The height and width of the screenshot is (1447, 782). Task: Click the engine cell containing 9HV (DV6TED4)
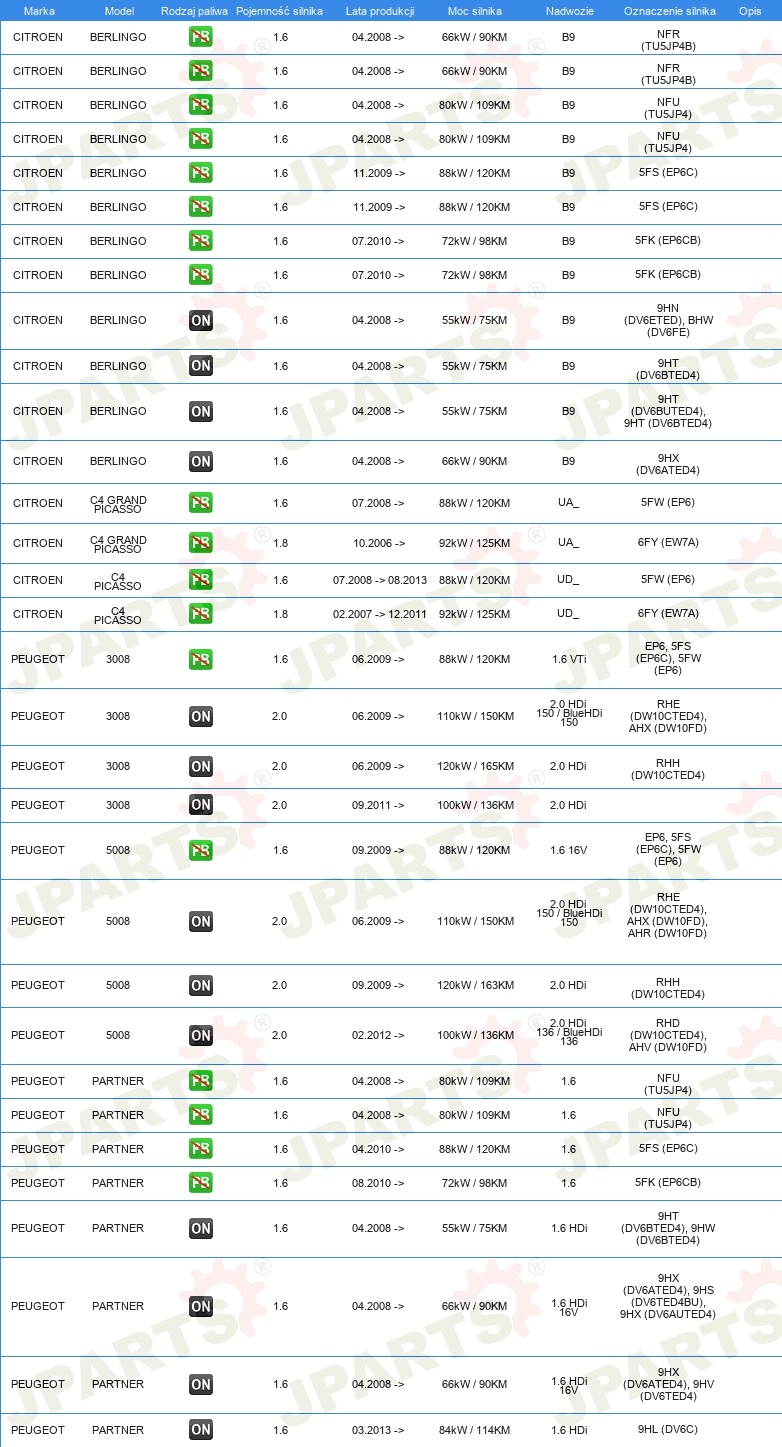click(x=668, y=1384)
